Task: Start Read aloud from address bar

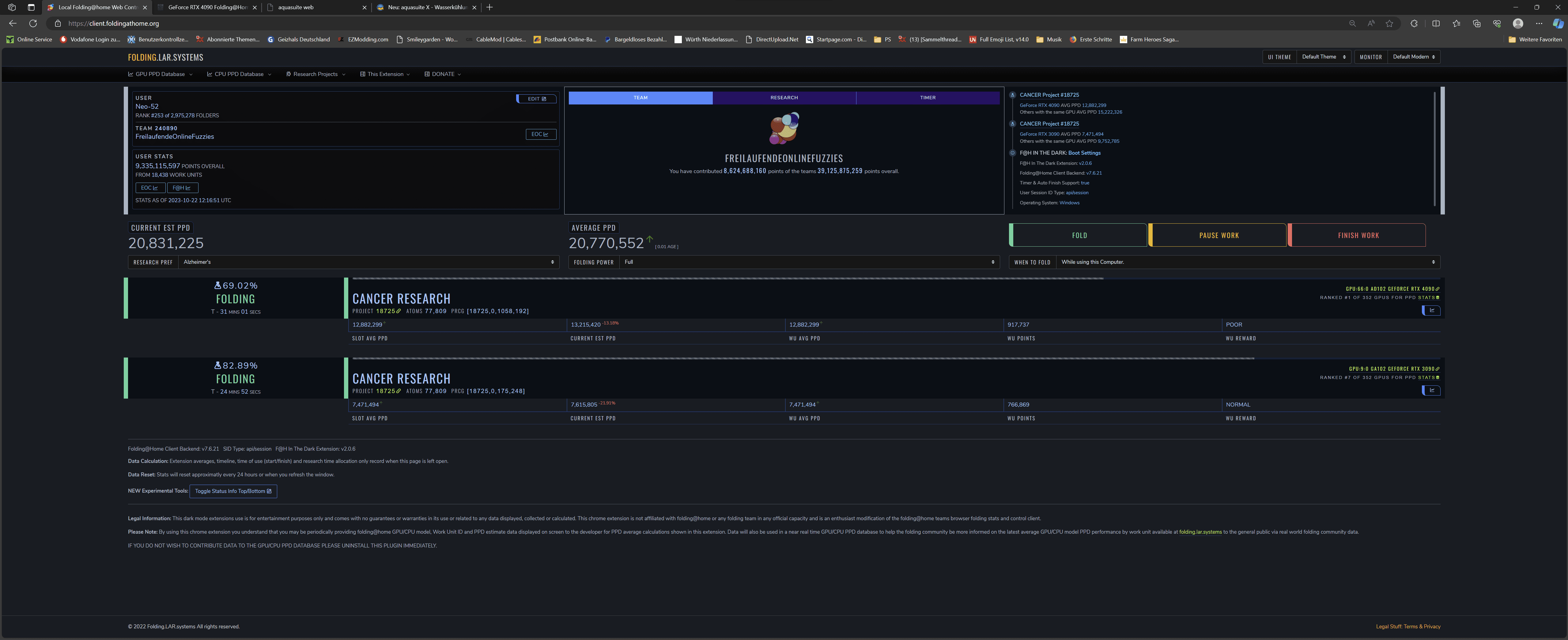Action: click(x=1371, y=23)
